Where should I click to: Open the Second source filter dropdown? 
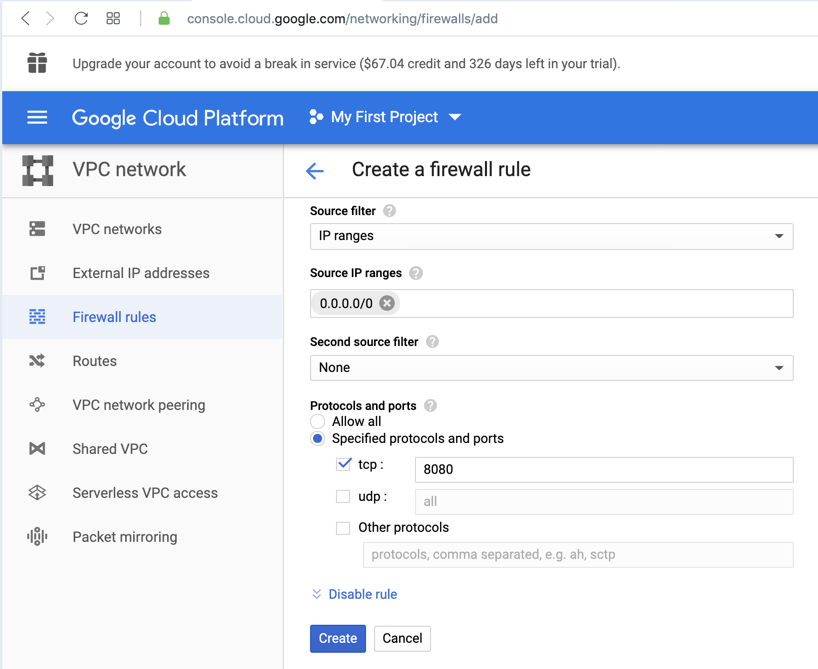[551, 368]
